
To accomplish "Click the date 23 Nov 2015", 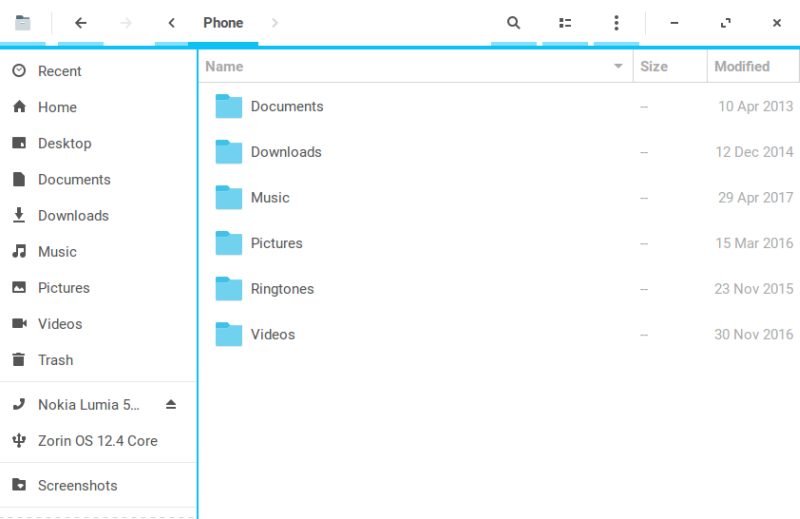I will (754, 289).
